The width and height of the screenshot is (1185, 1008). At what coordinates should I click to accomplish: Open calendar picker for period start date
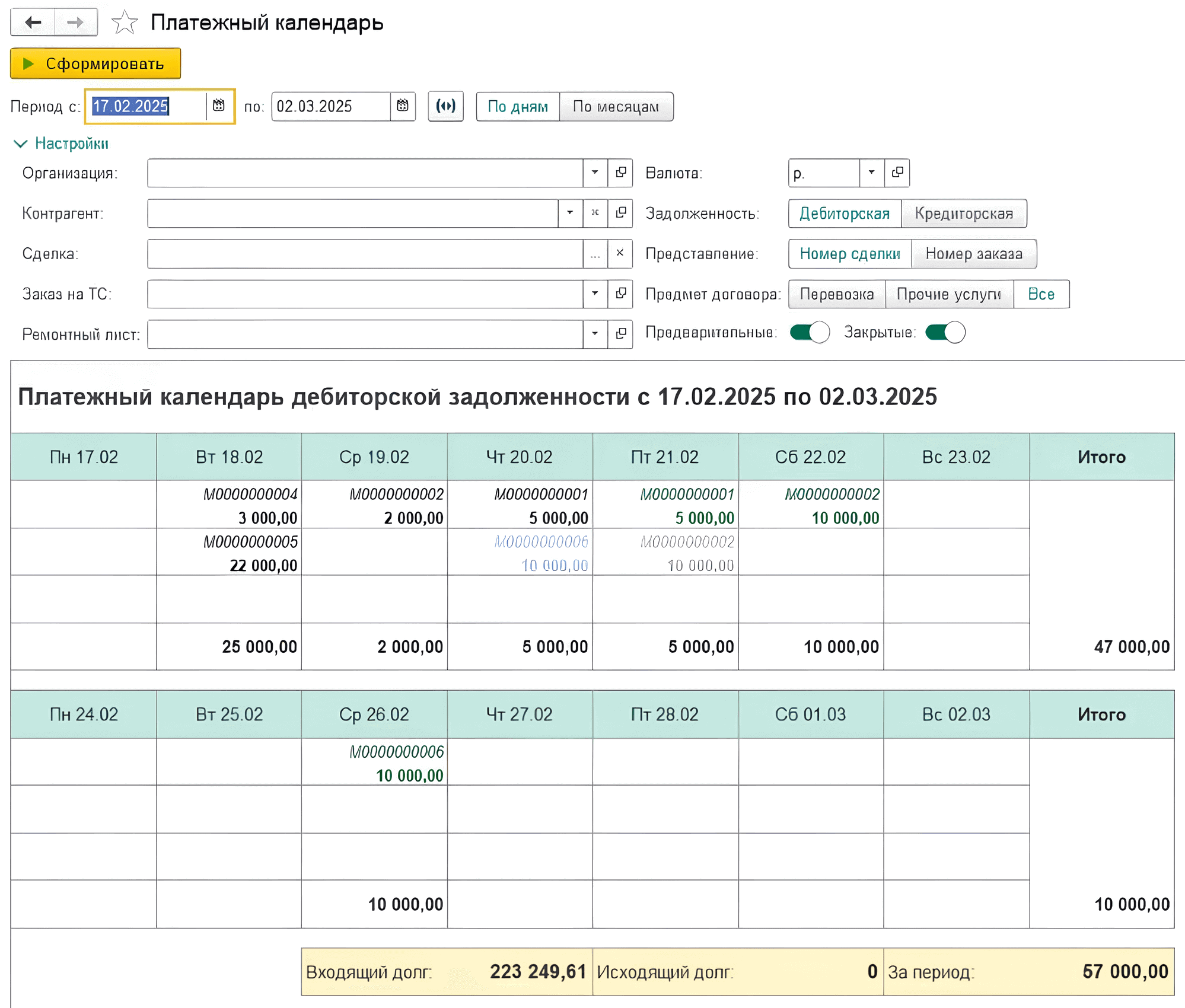point(219,106)
